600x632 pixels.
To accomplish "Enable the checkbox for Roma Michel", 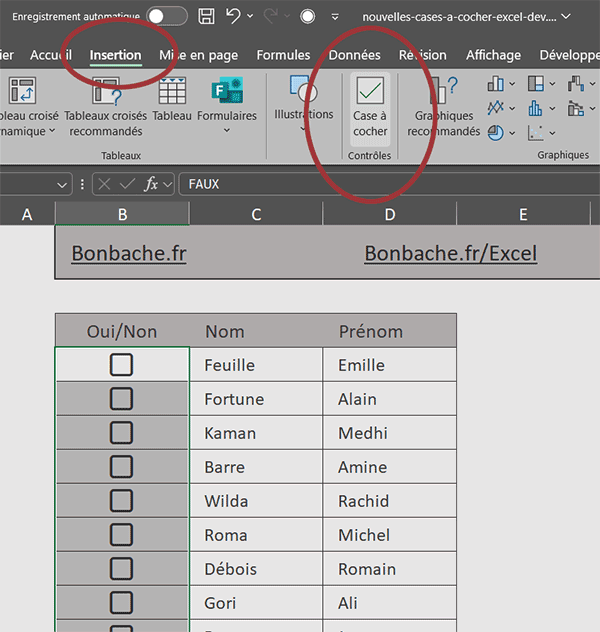I will [121, 534].
